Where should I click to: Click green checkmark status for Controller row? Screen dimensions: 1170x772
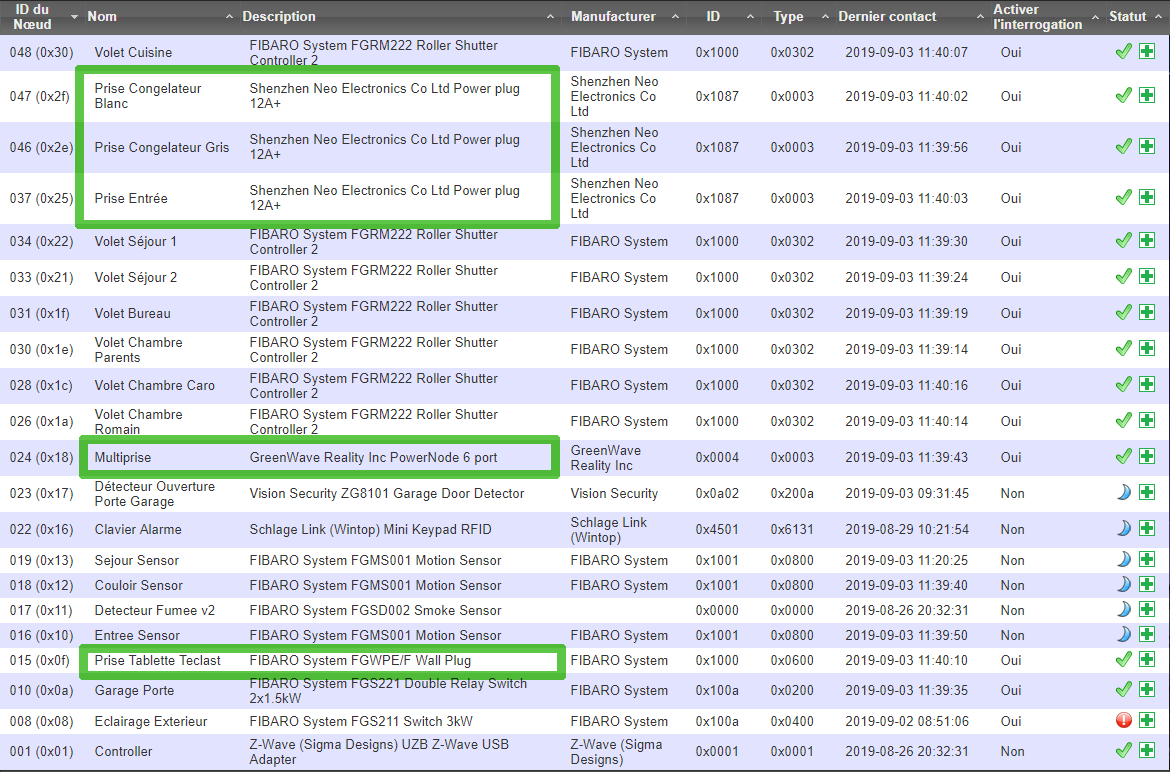[1123, 751]
